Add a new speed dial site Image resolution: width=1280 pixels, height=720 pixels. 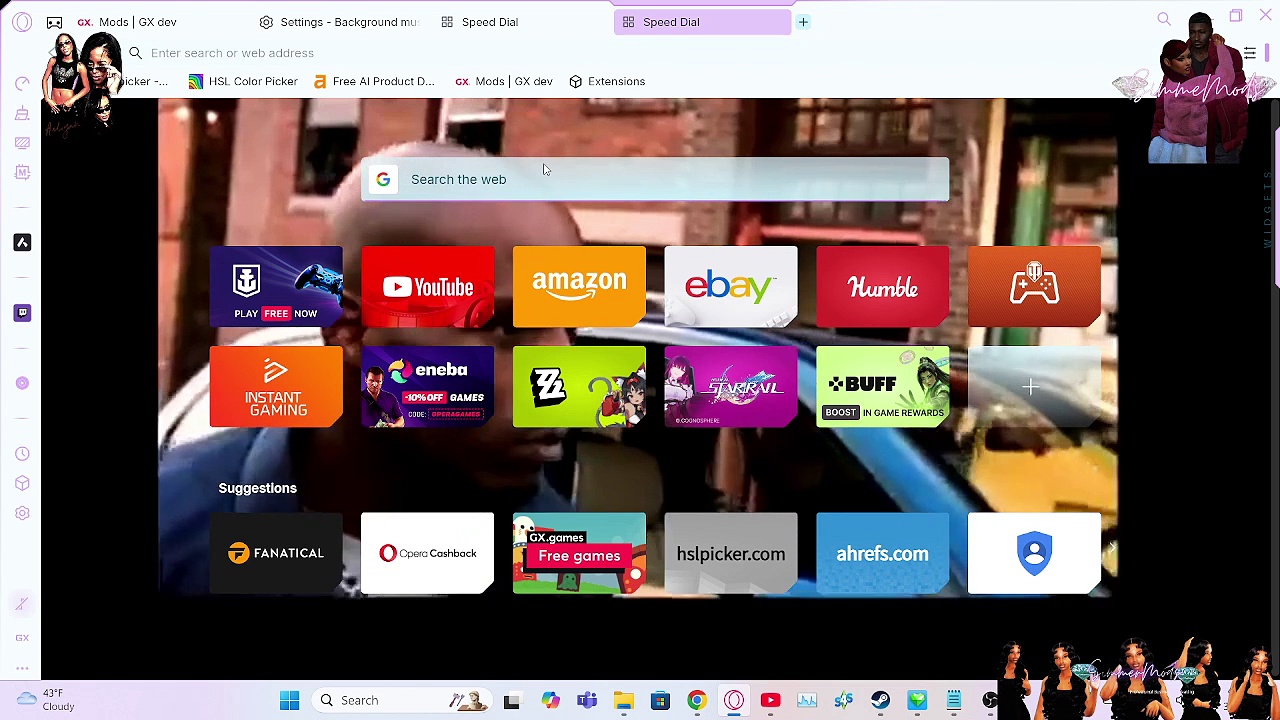1034,387
